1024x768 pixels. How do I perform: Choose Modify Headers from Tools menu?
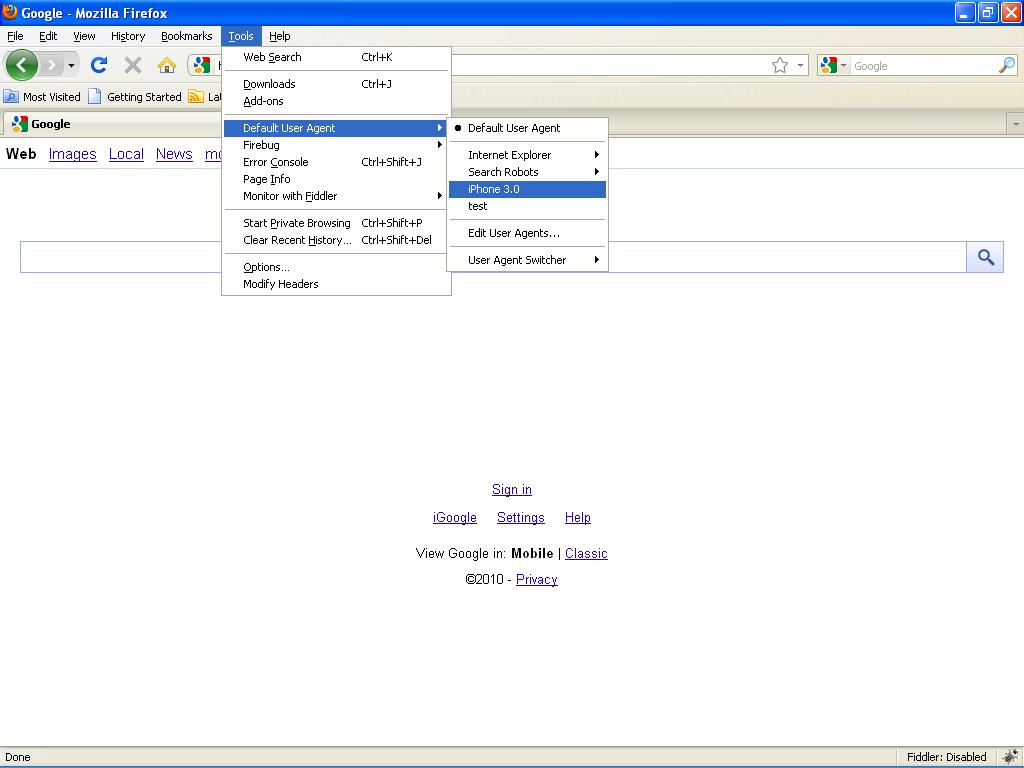(x=280, y=284)
